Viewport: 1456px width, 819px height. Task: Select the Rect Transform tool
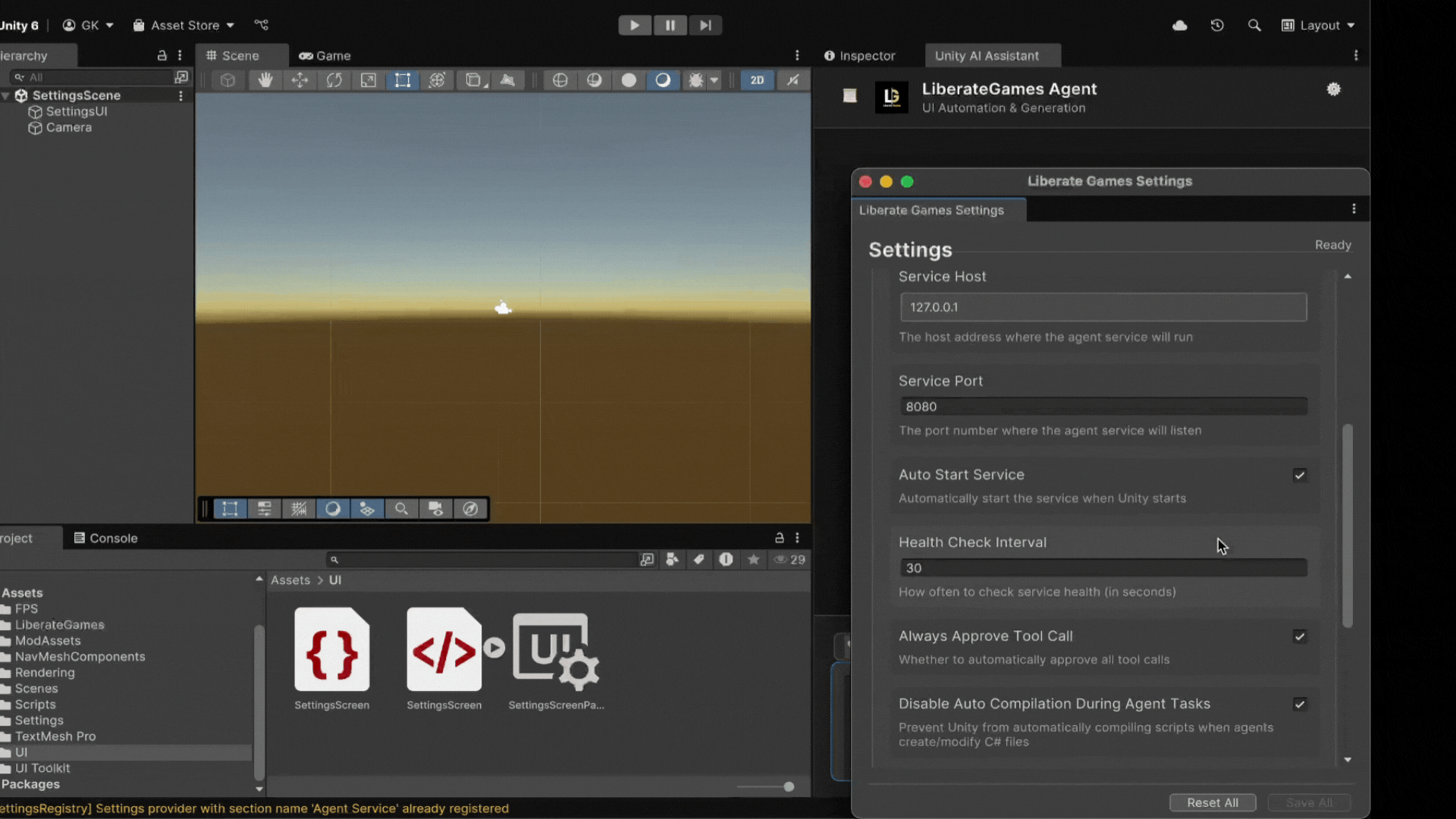[x=403, y=80]
